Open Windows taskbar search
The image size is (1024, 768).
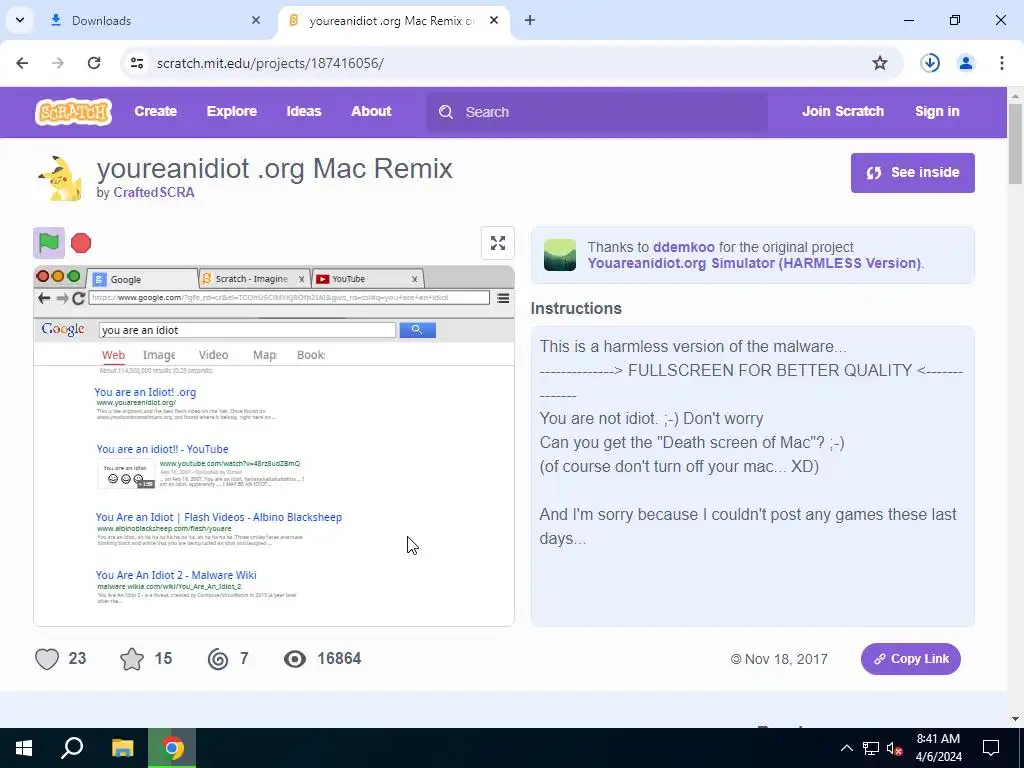(x=72, y=748)
